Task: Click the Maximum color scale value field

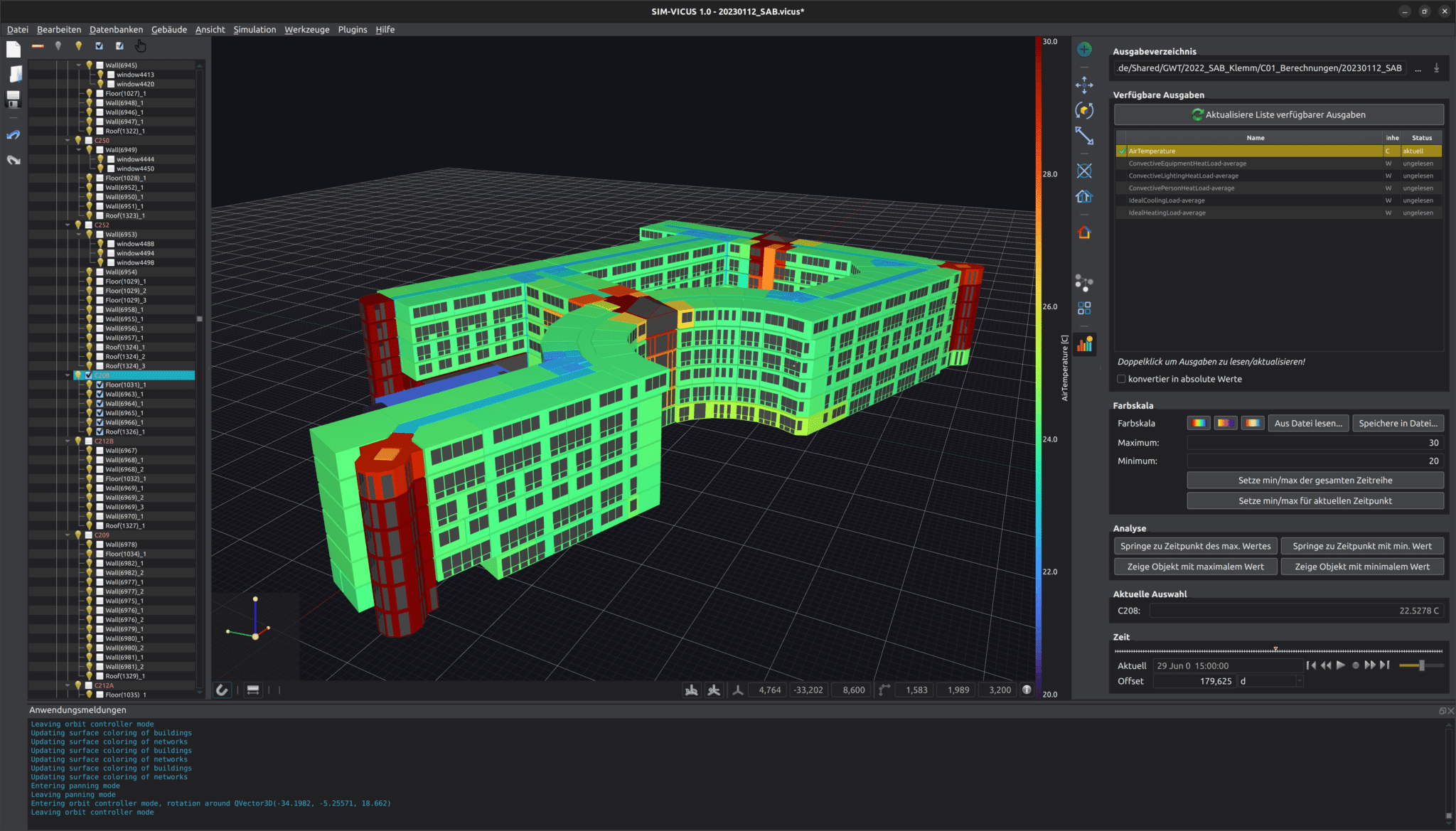Action: [x=1315, y=442]
